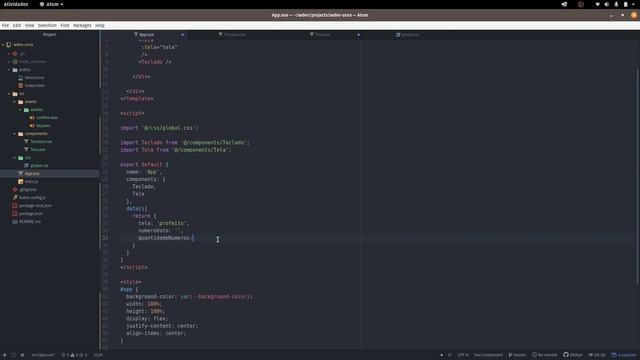
Task: Open the Edit menu
Action: 17,25
